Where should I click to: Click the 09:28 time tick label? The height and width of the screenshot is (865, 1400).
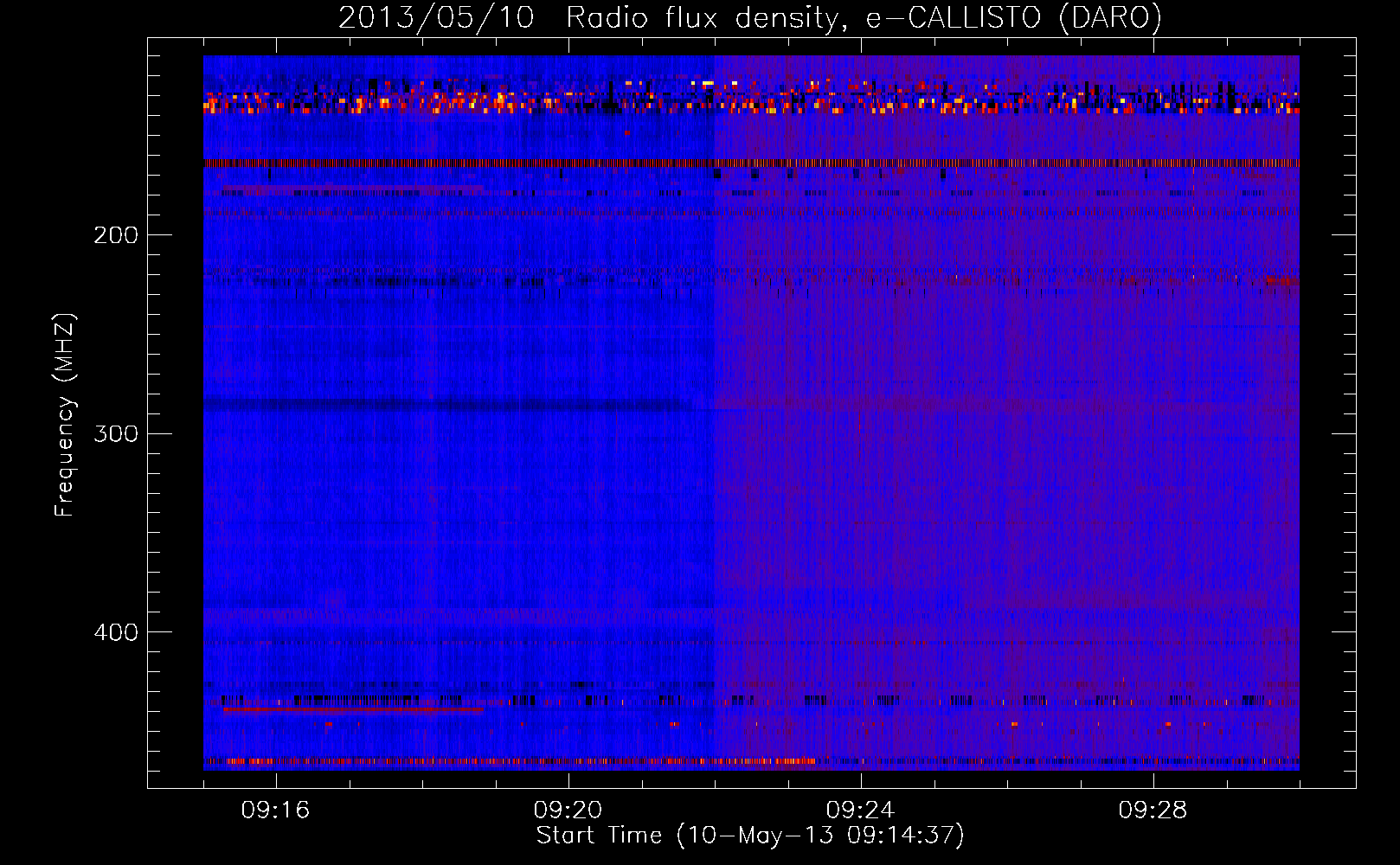(1153, 811)
